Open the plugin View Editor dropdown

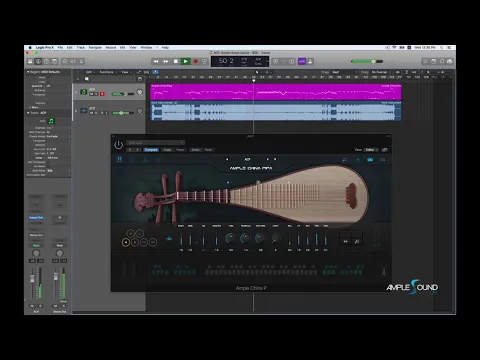pyautogui.click(x=371, y=150)
